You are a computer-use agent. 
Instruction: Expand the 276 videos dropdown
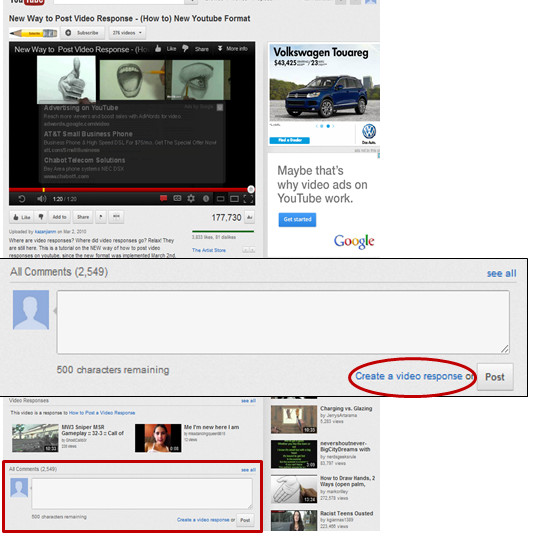point(127,33)
